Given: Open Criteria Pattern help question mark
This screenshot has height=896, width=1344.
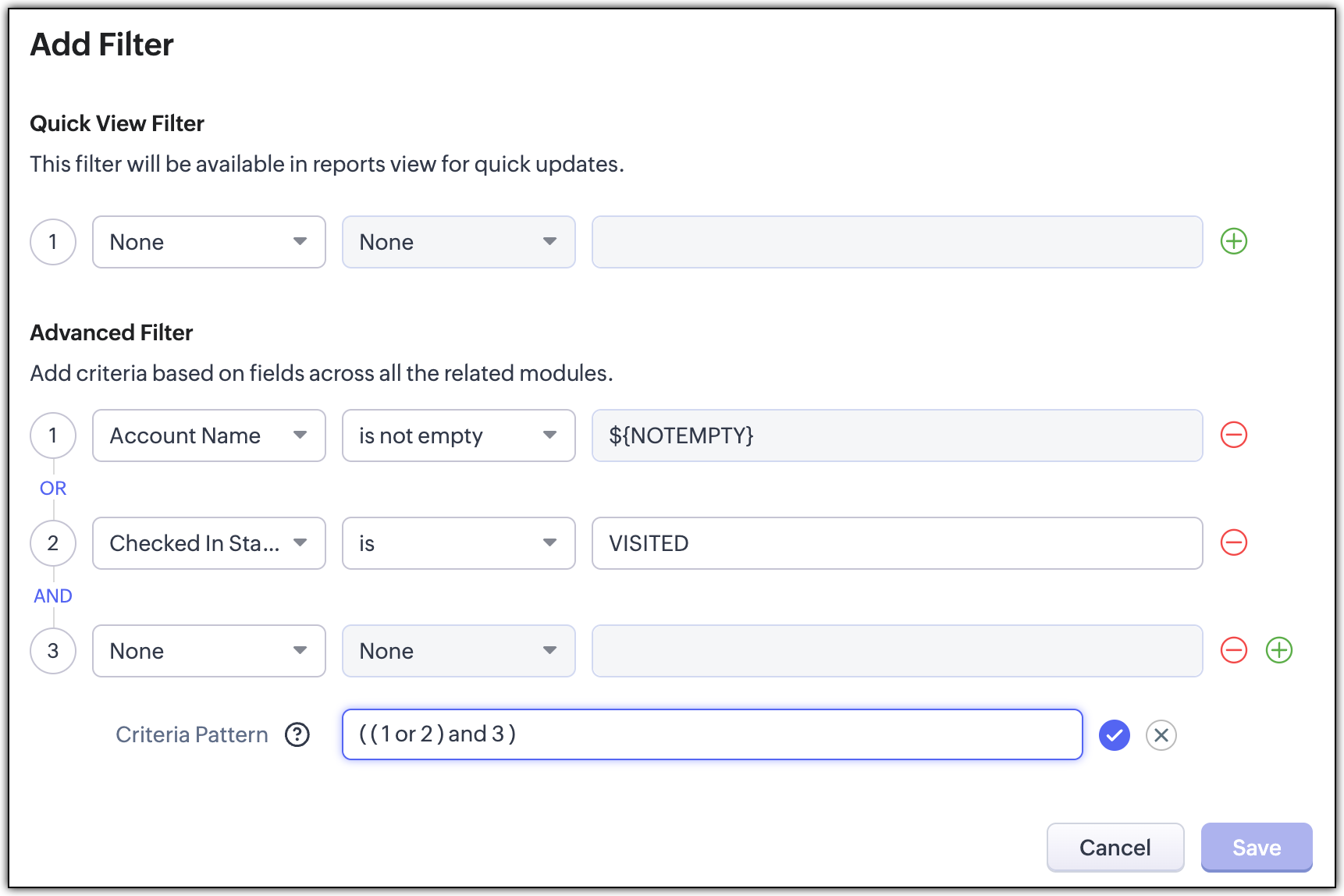Looking at the screenshot, I should 297,735.
